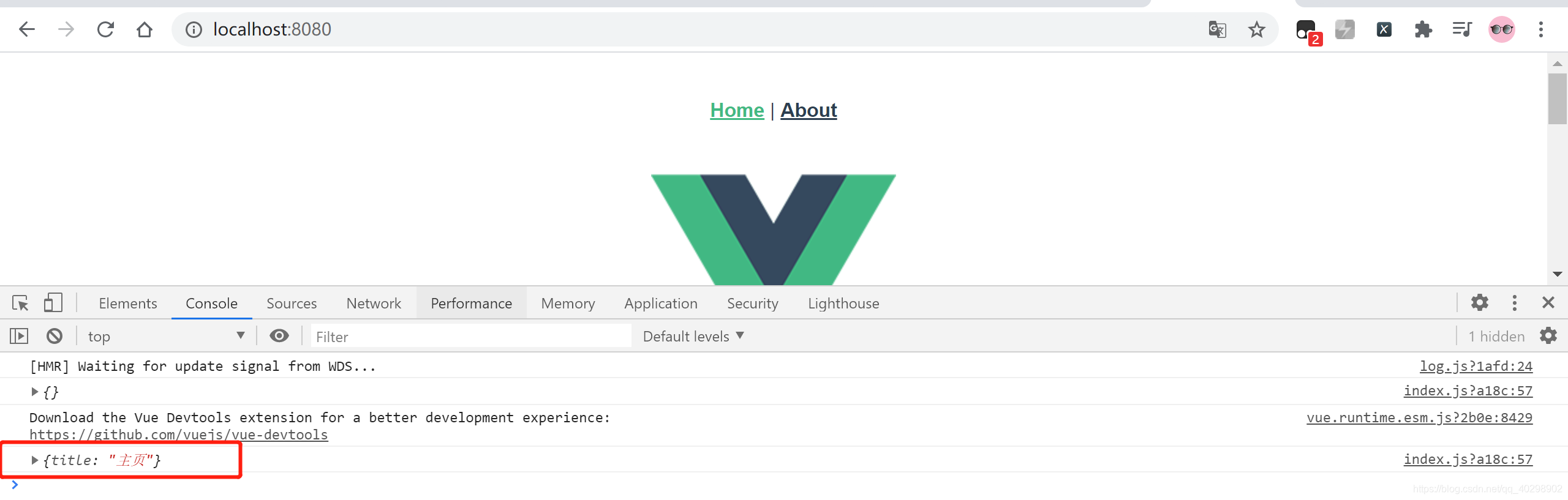Switch to the Lighthouse tab
Screen dimensions: 1568x500
pos(843,304)
